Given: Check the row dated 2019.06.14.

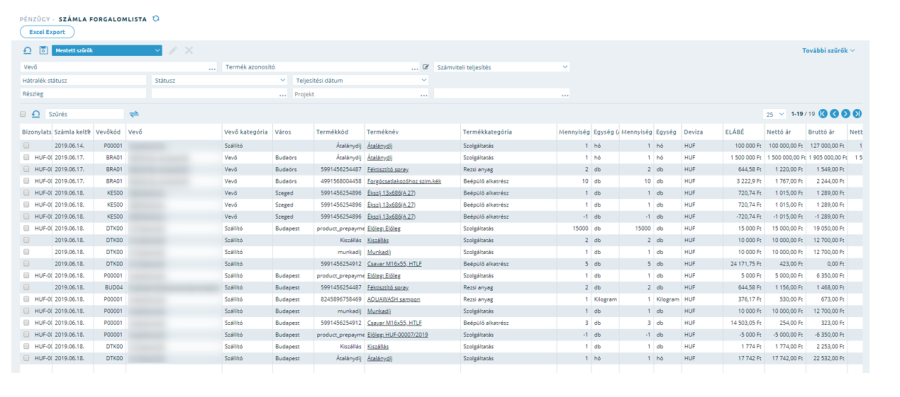Looking at the screenshot, I should (26, 146).
